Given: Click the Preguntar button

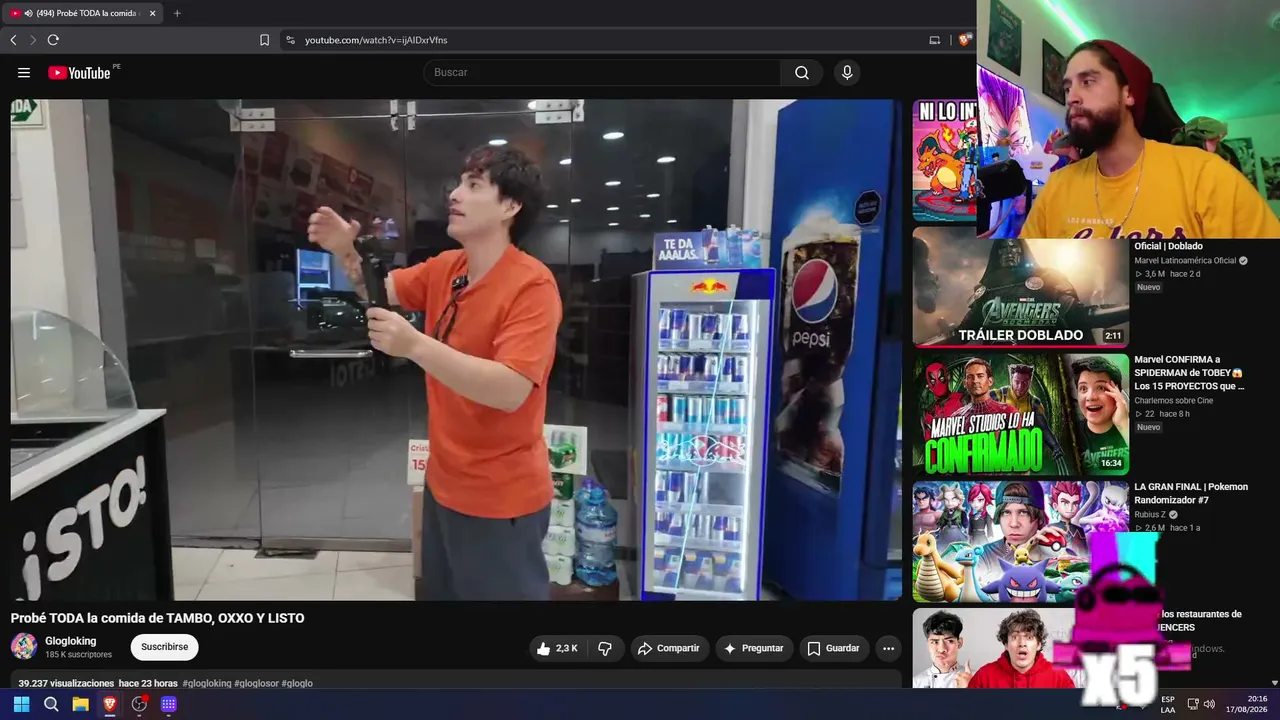Looking at the screenshot, I should (755, 648).
